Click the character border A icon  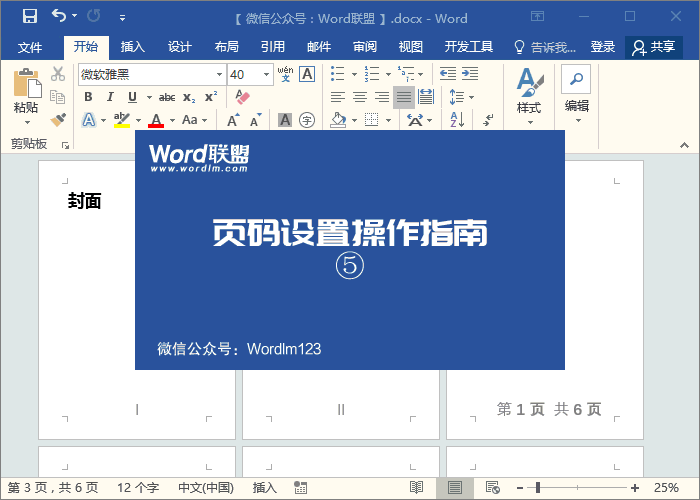coord(307,74)
